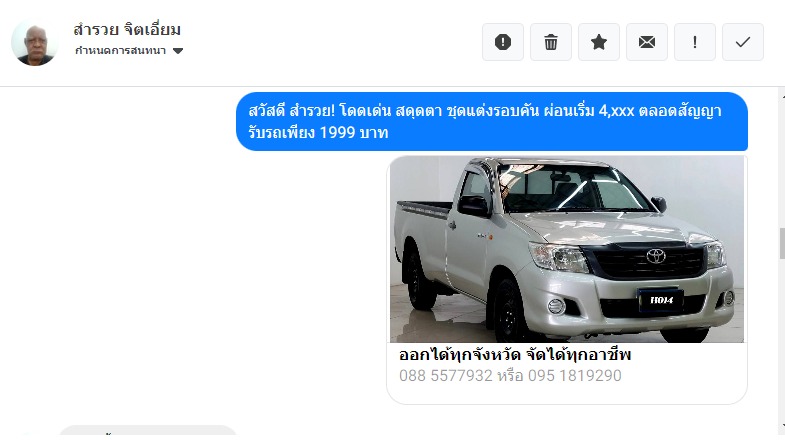Click the scrollbar track below thumb
The image size is (785, 440).
click(x=782, y=340)
